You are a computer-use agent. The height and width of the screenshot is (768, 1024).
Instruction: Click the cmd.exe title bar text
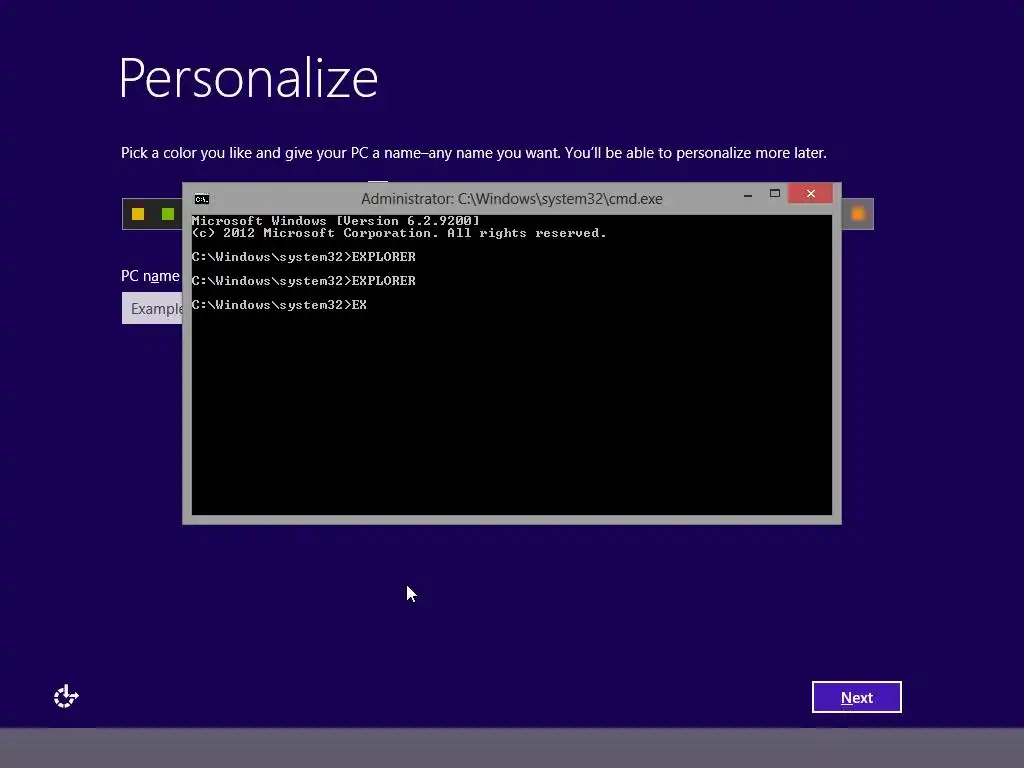pyautogui.click(x=511, y=199)
